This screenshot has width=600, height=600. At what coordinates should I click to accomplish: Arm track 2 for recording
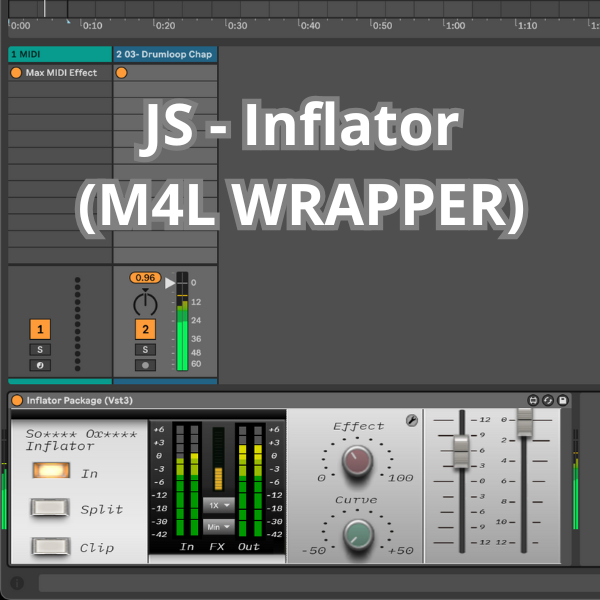[145, 365]
